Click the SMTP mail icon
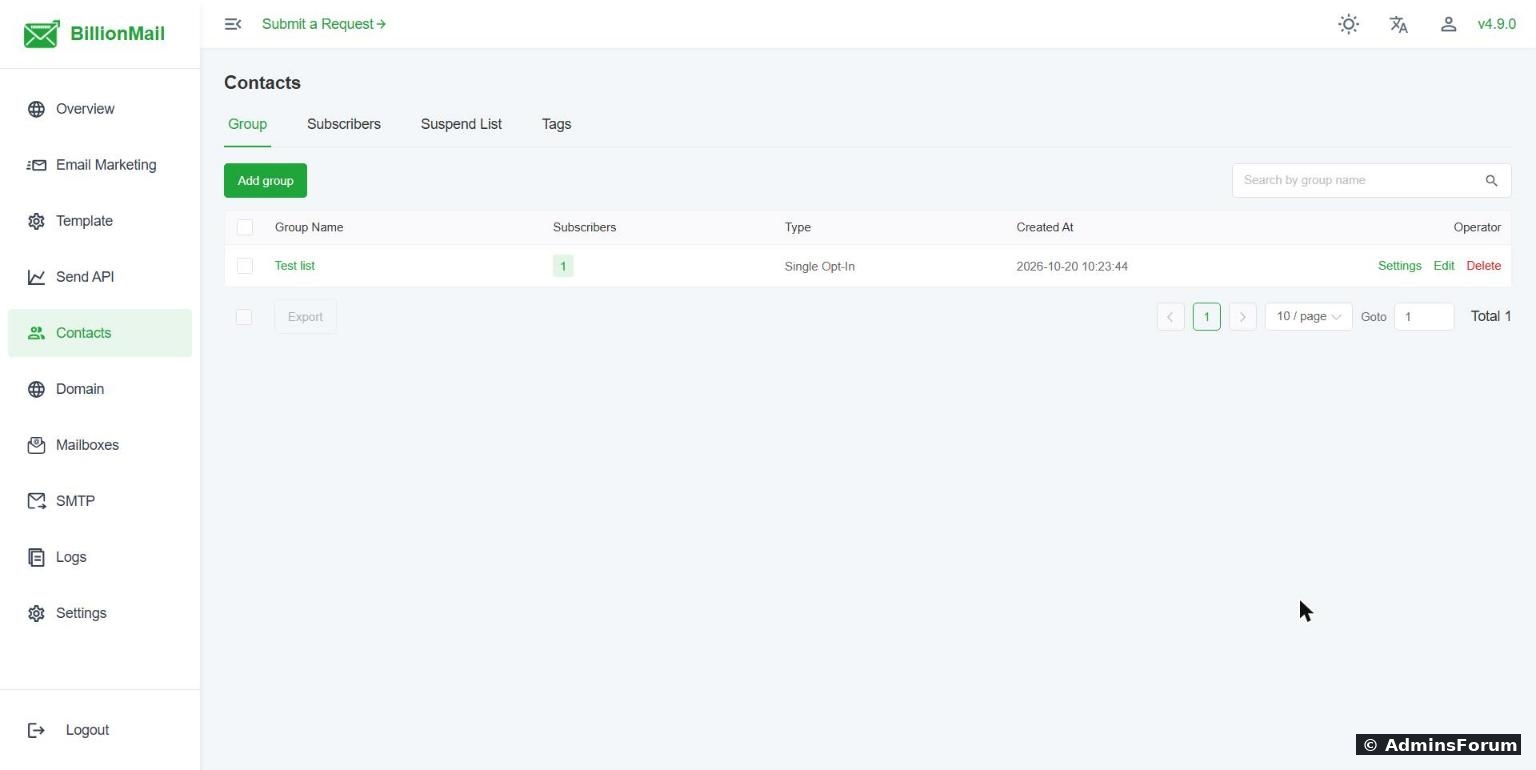This screenshot has height=770, width=1536. click(x=36, y=501)
